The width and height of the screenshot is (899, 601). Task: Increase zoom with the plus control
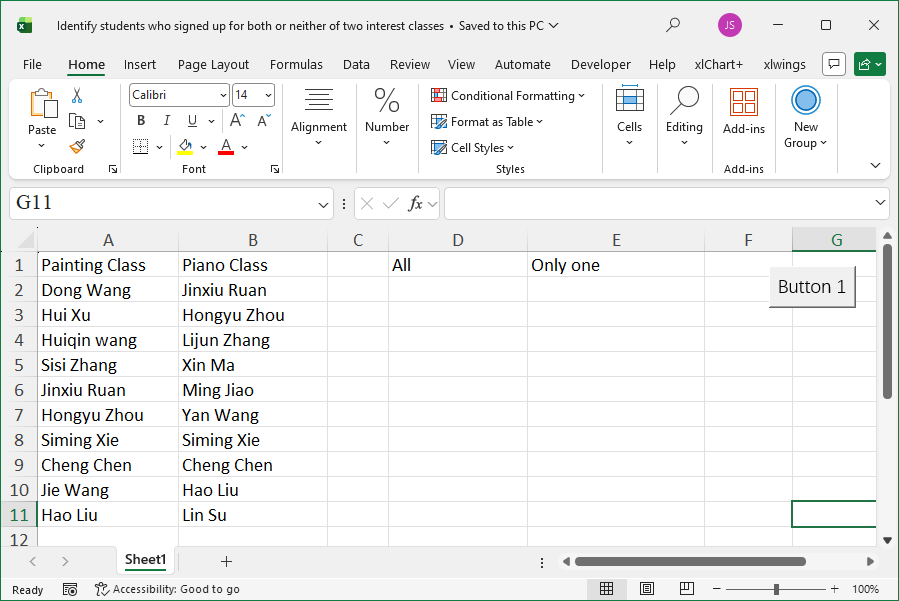pos(834,589)
